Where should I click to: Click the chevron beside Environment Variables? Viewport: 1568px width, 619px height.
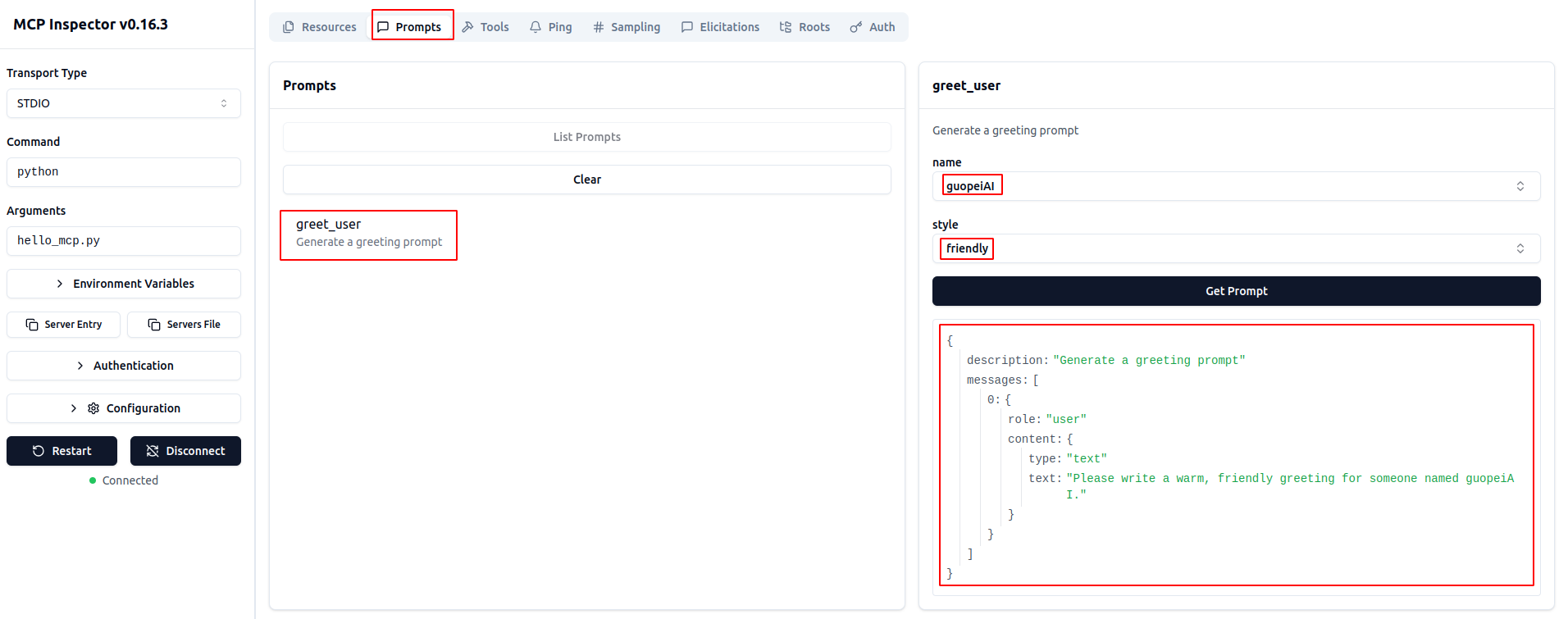click(x=60, y=284)
